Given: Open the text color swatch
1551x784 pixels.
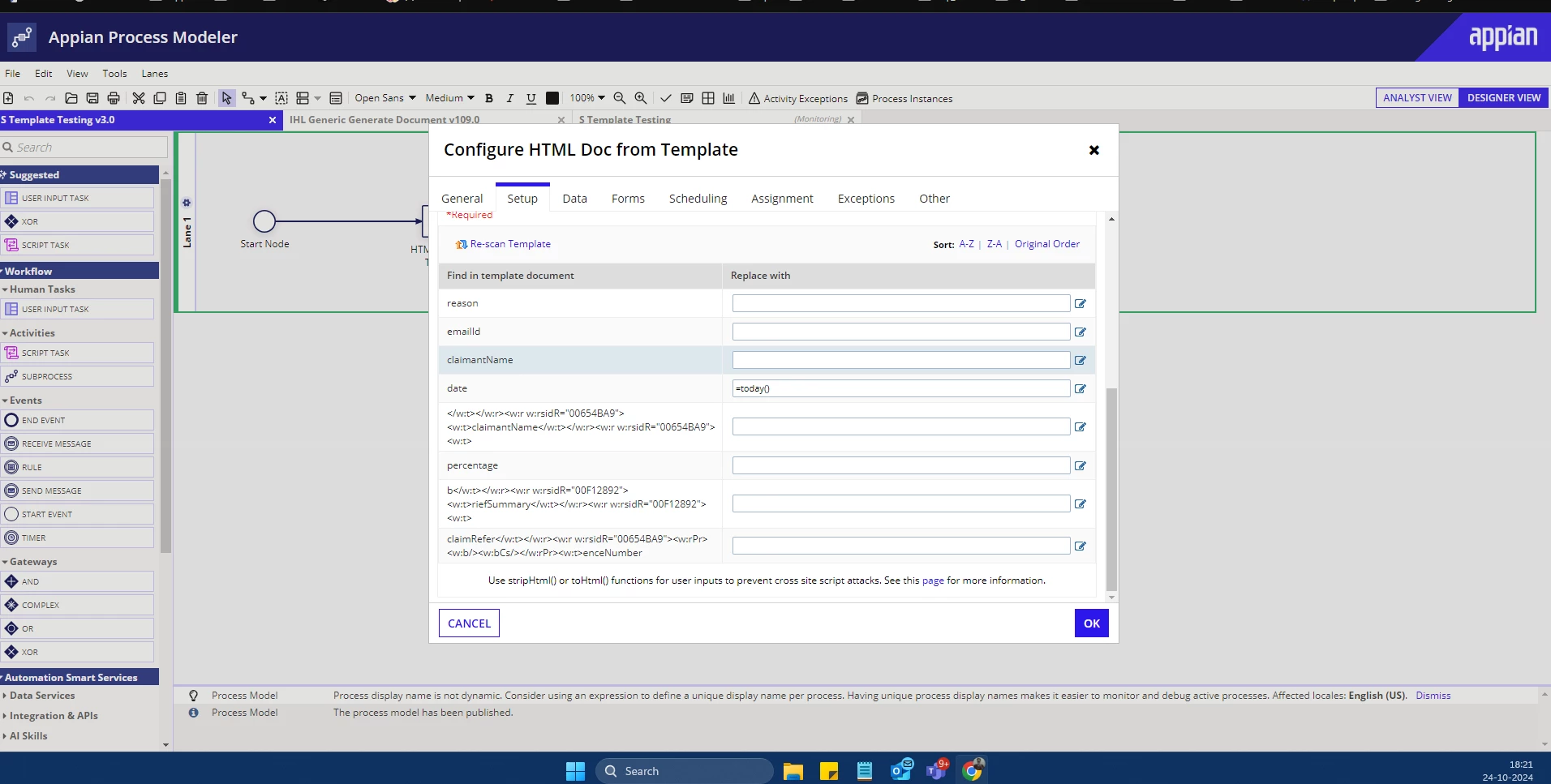Looking at the screenshot, I should [552, 98].
